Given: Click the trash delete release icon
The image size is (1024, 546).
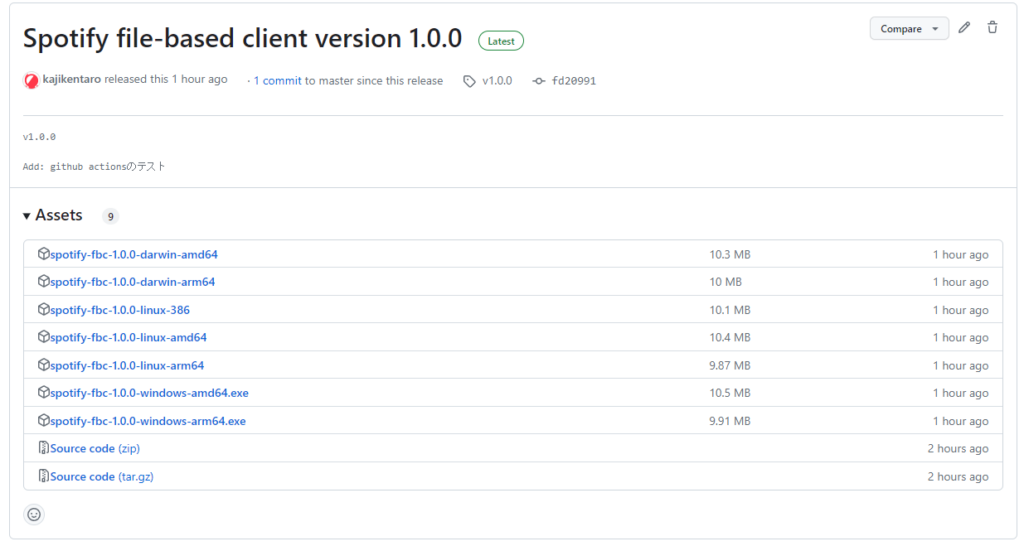Looking at the screenshot, I should [992, 27].
